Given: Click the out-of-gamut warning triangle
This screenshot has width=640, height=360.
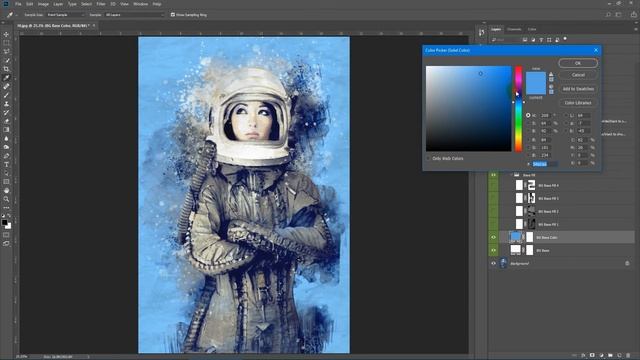Looking at the screenshot, I should click(x=551, y=74).
